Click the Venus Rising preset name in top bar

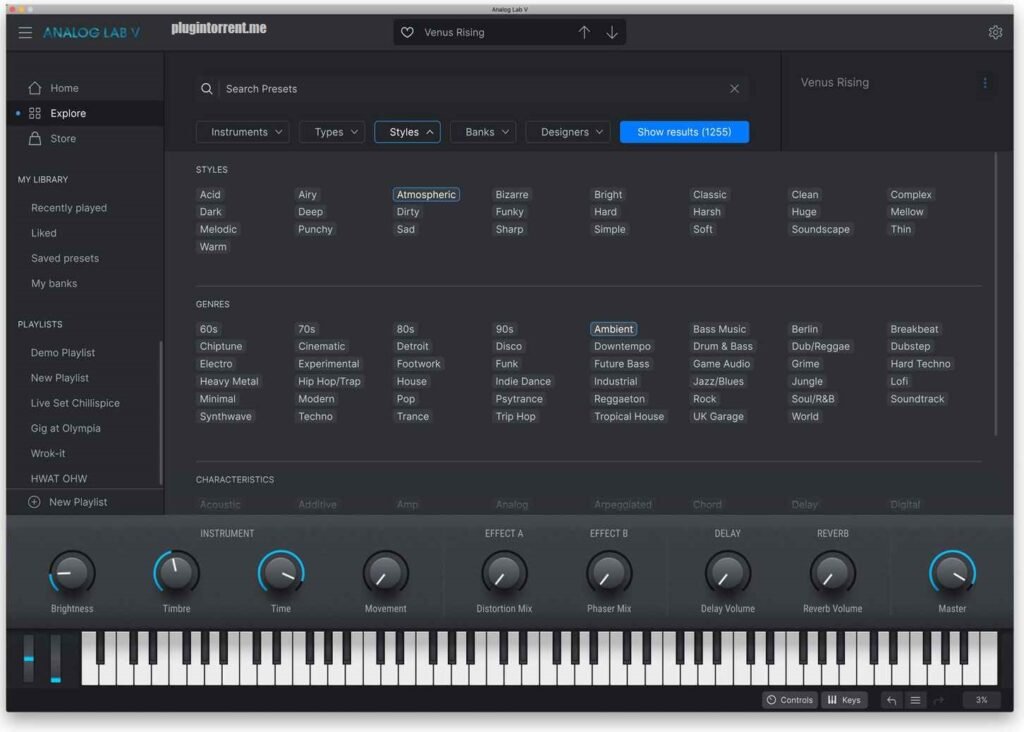454,33
